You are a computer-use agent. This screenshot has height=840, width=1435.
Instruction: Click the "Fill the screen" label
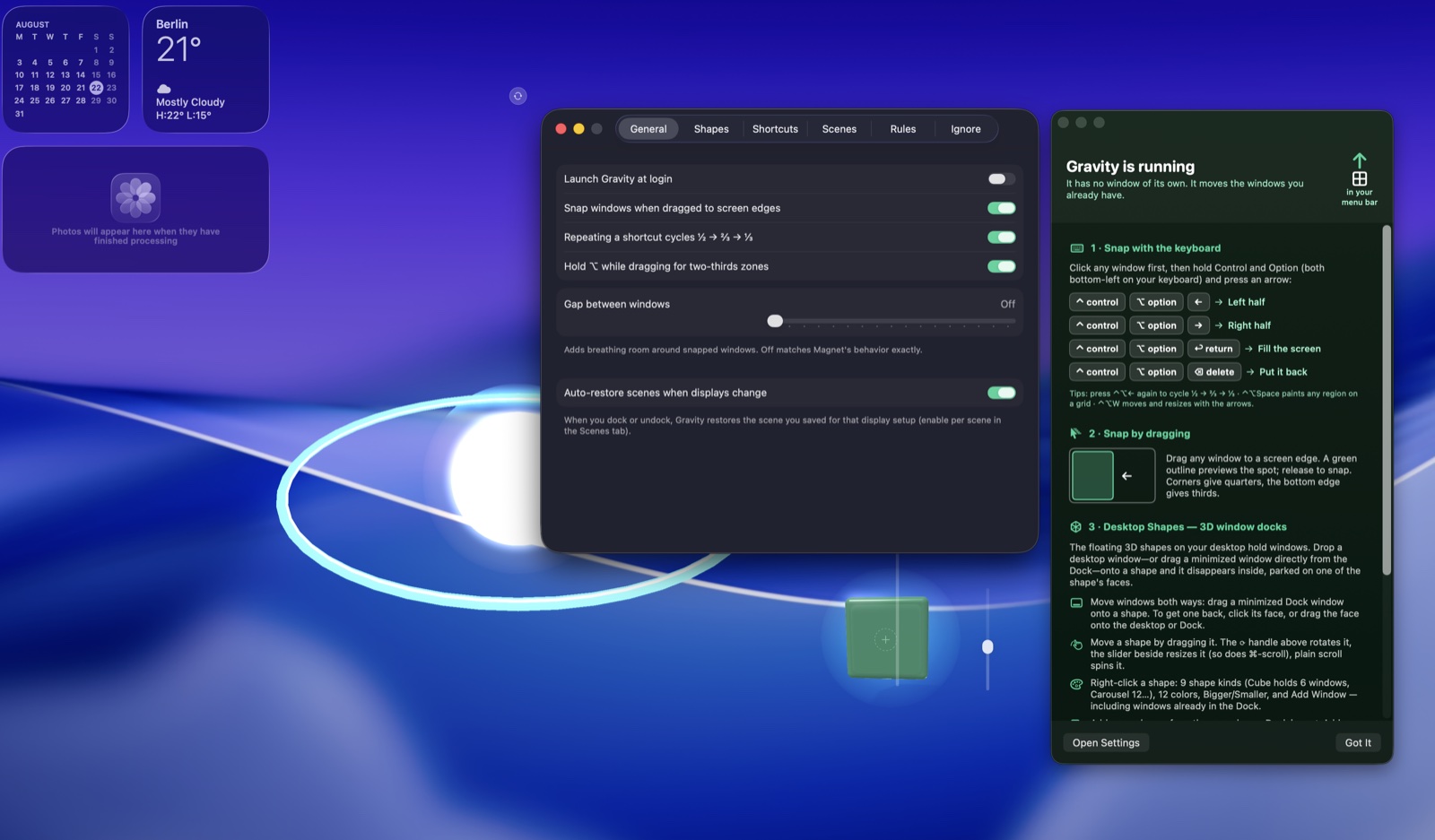point(1289,349)
